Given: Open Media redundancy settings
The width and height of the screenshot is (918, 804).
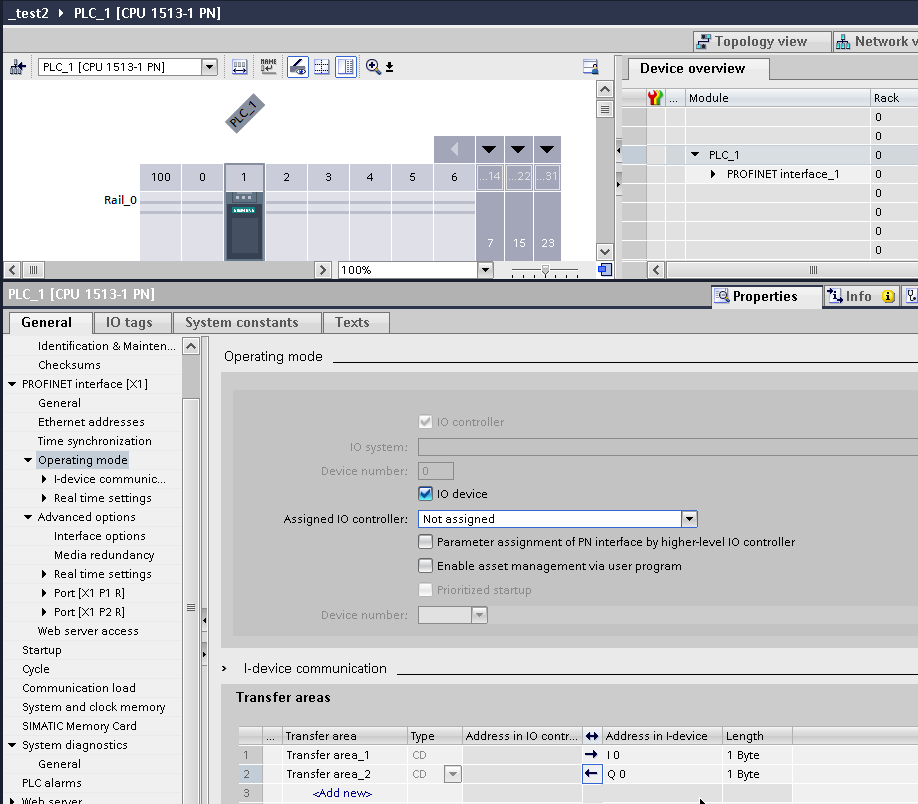Looking at the screenshot, I should tap(104, 555).
